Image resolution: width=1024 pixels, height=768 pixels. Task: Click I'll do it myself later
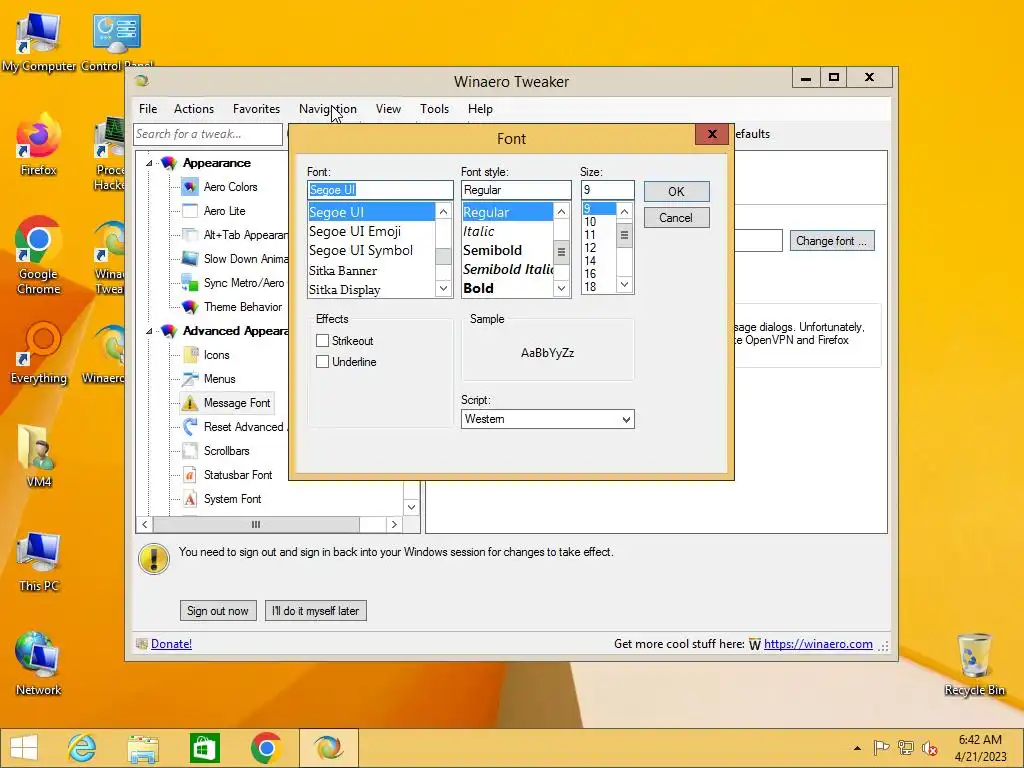tap(315, 611)
